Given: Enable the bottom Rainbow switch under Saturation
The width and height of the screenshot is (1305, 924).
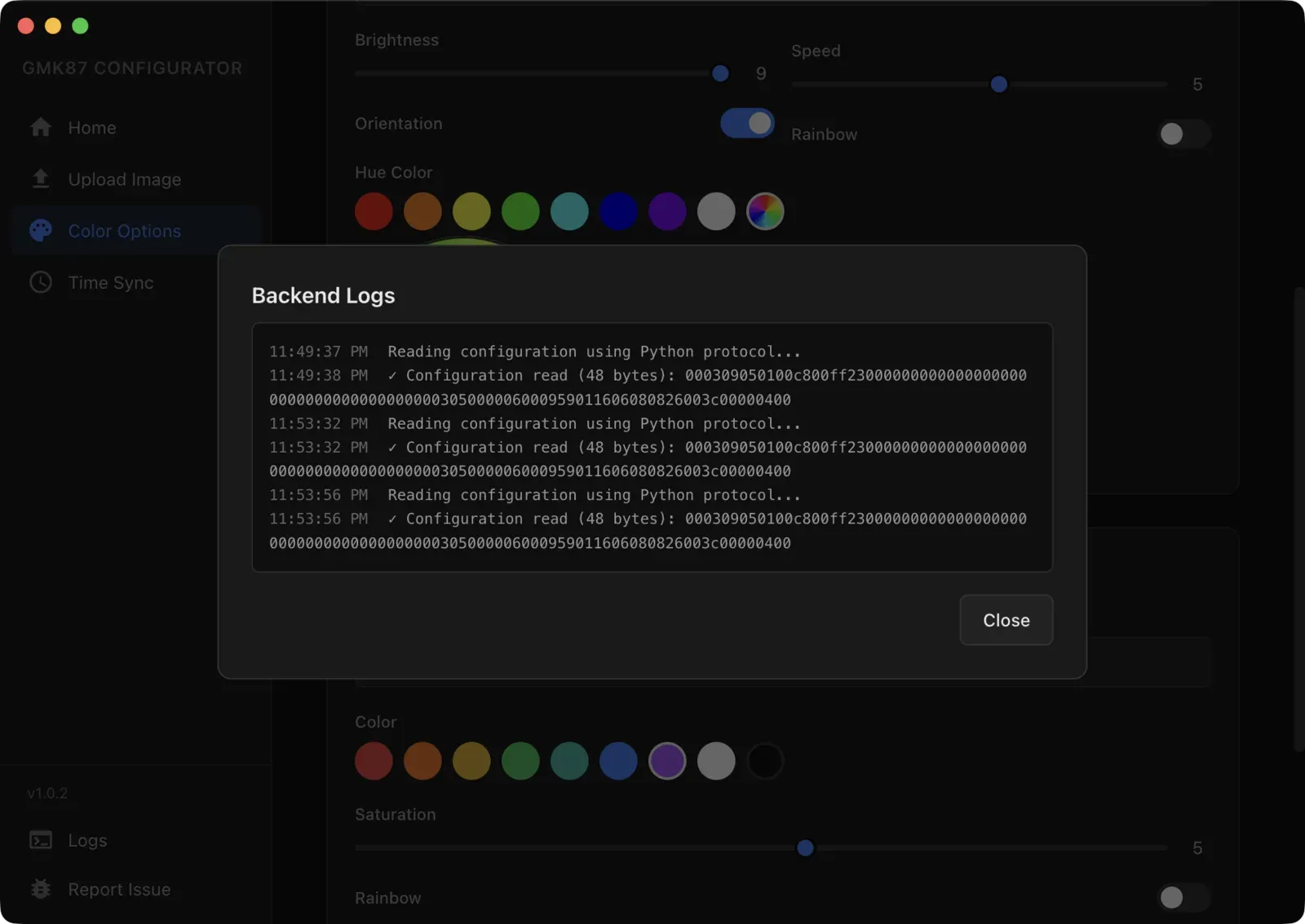Looking at the screenshot, I should pyautogui.click(x=1183, y=898).
